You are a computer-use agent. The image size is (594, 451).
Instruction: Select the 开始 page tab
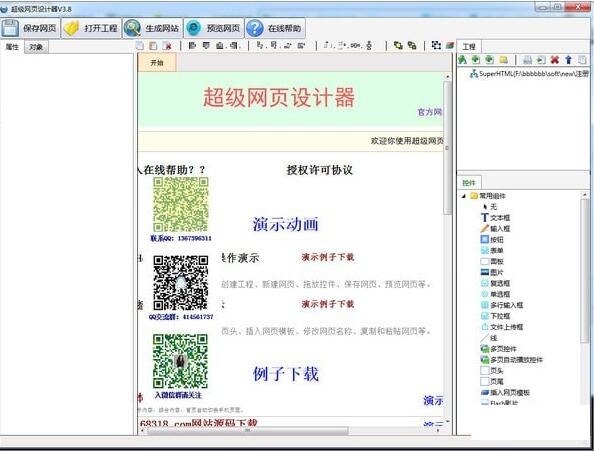157,62
